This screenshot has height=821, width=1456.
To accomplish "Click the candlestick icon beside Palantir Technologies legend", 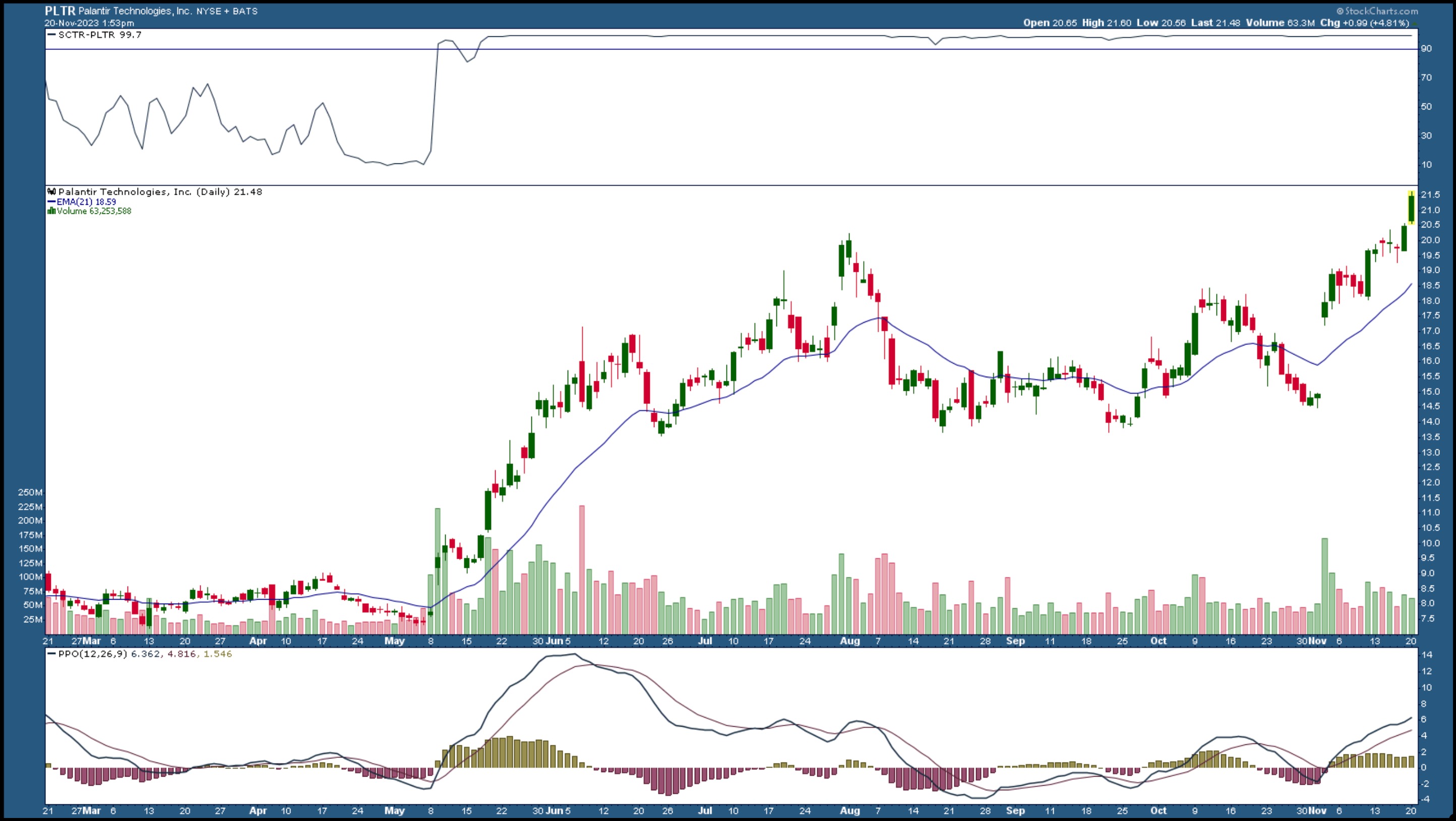I will pyautogui.click(x=51, y=192).
